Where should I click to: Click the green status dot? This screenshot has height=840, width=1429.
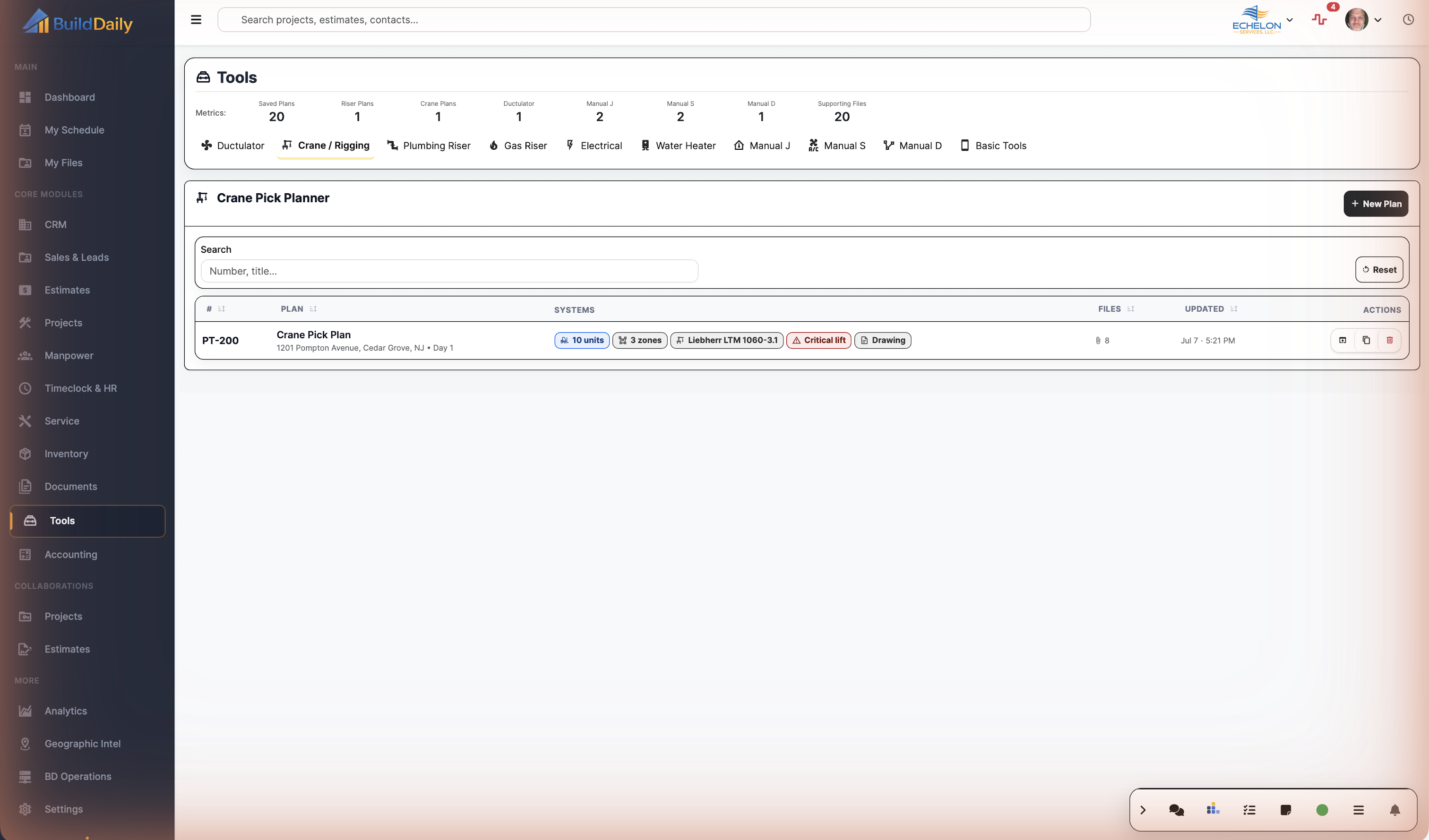point(1322,810)
